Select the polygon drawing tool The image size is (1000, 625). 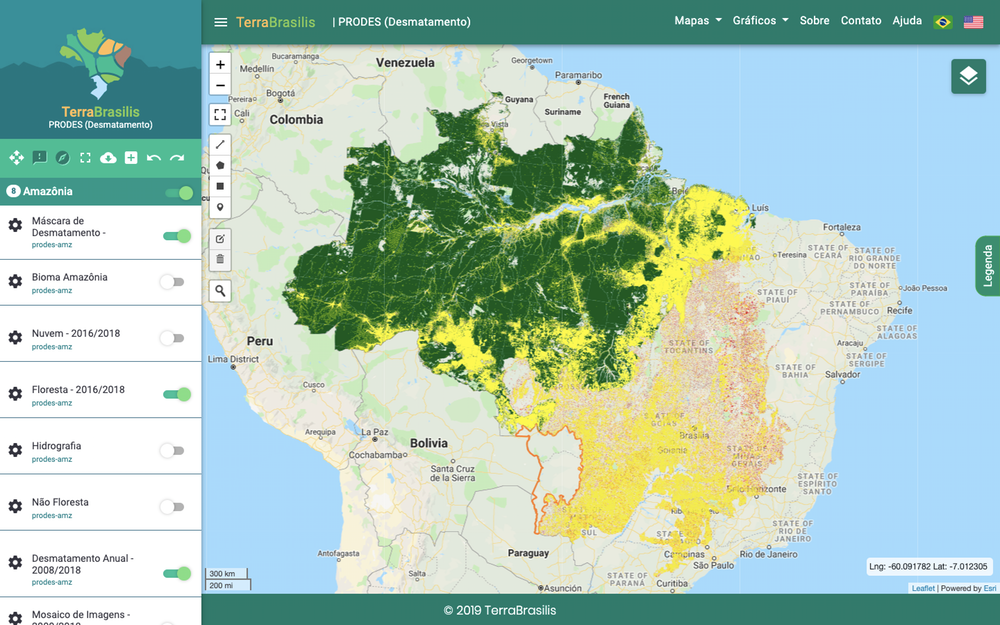220,165
